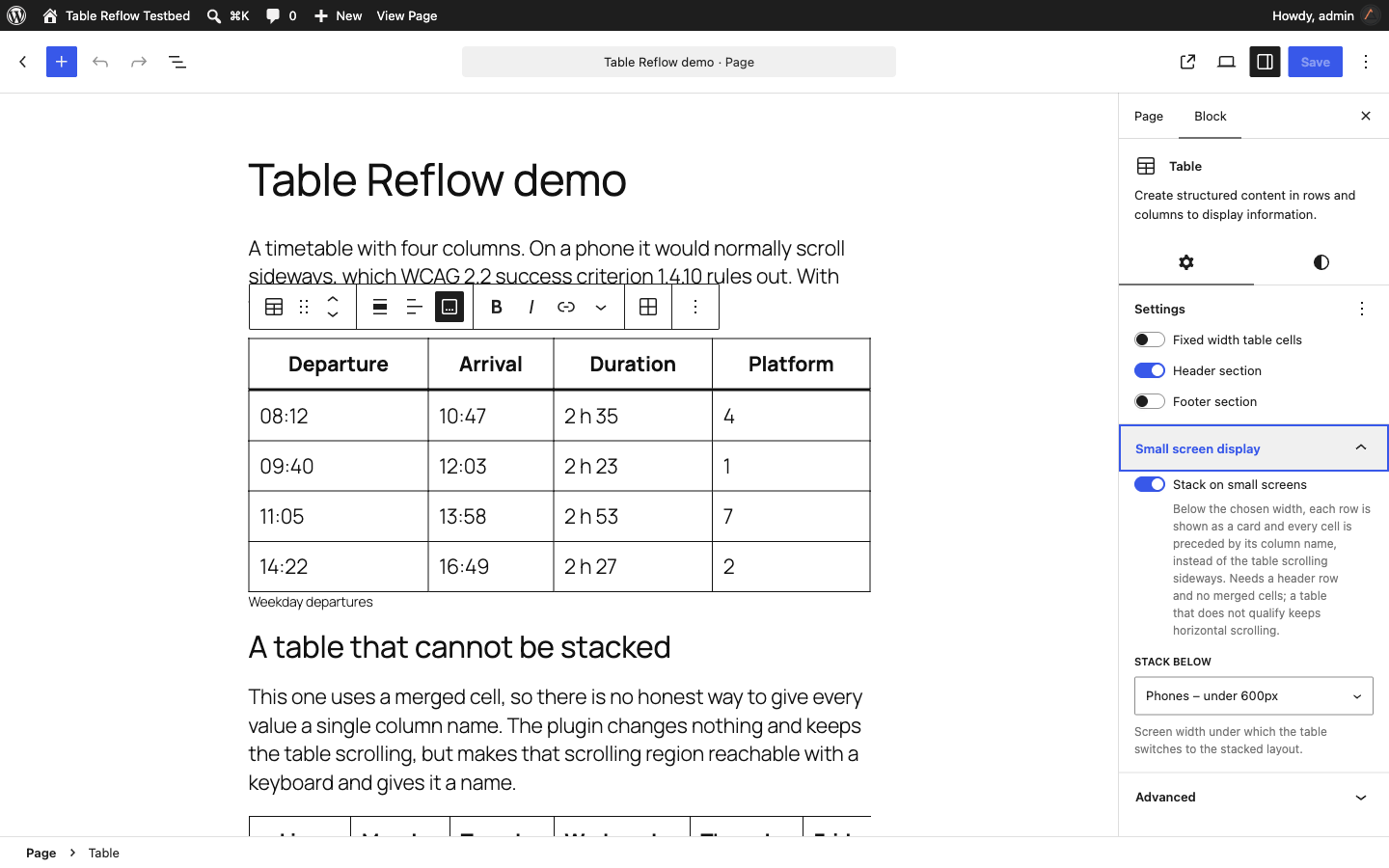Open Edit table grid icon
The image size is (1389, 868).
point(648,307)
